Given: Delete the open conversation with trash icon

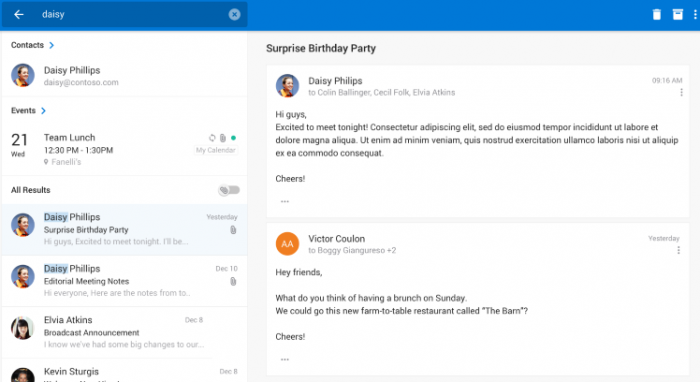Looking at the screenshot, I should (x=657, y=15).
